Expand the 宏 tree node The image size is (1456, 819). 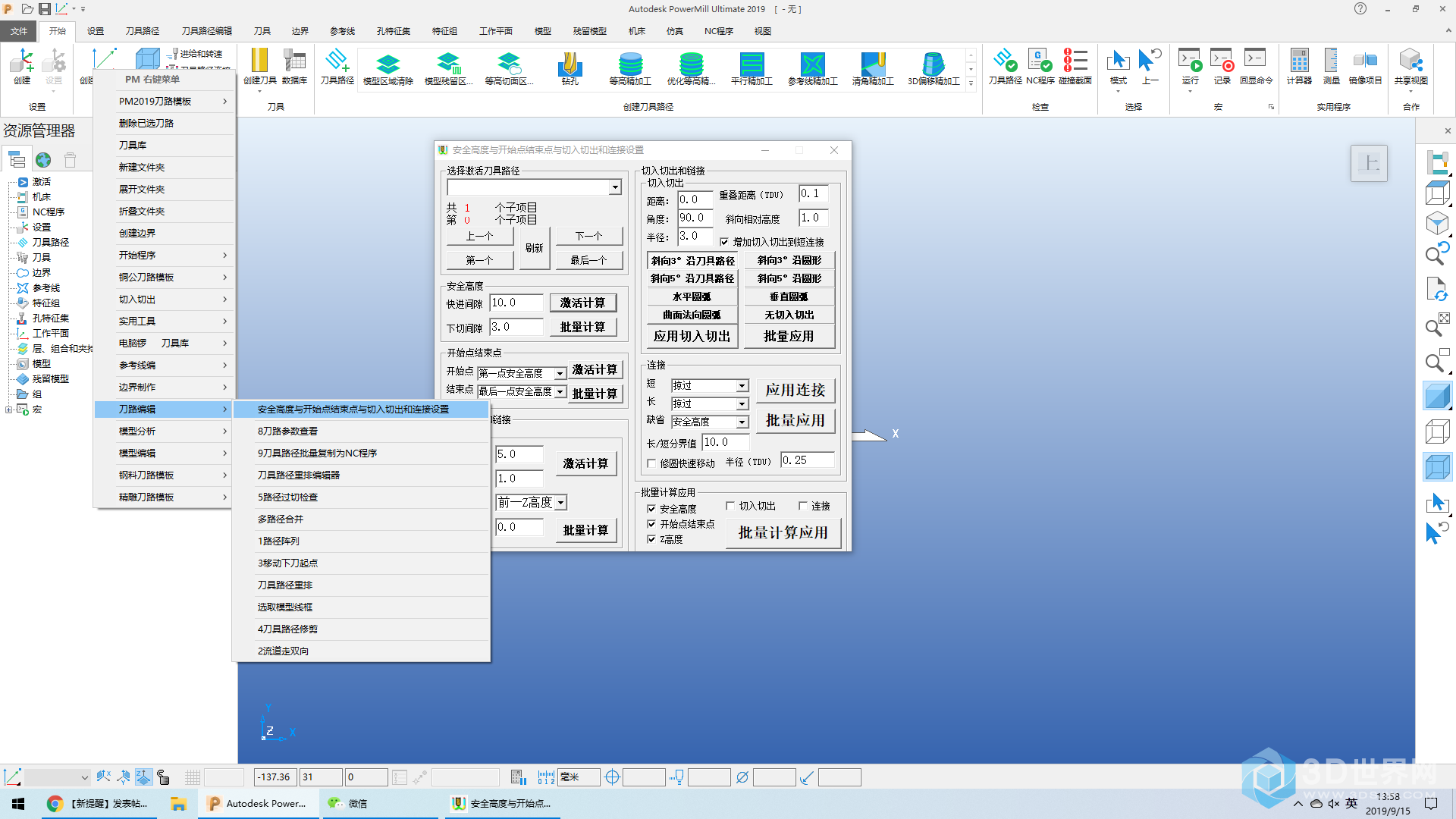click(x=8, y=409)
